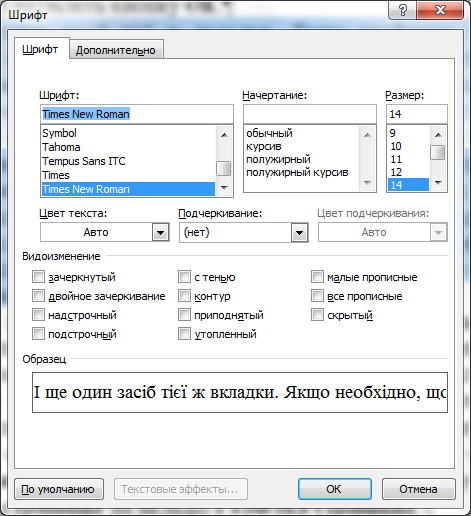Click the help question mark button
The image size is (471, 516).
[x=402, y=11]
